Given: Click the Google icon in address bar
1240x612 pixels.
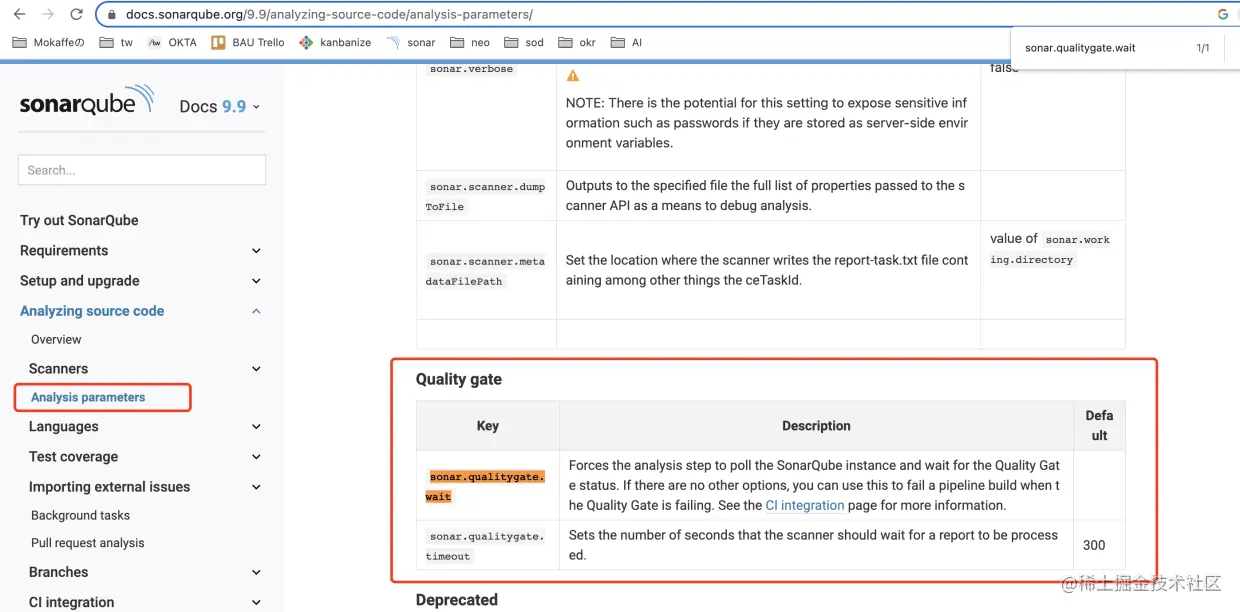Looking at the screenshot, I should 1223,14.
